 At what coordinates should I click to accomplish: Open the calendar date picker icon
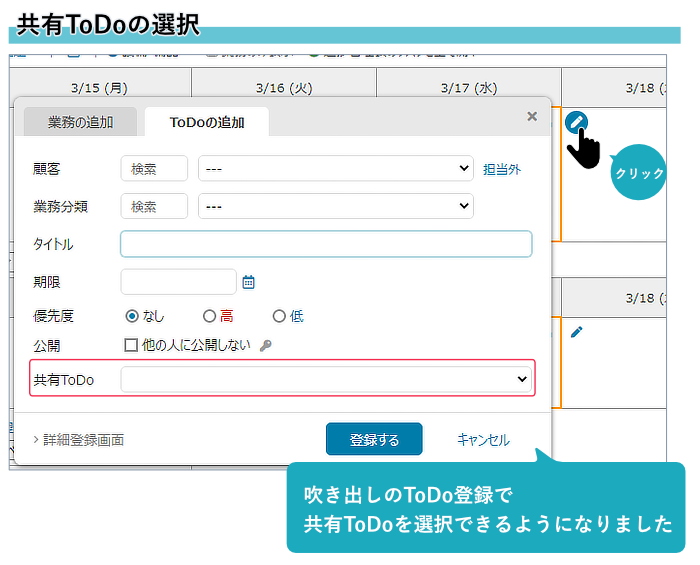click(x=249, y=282)
